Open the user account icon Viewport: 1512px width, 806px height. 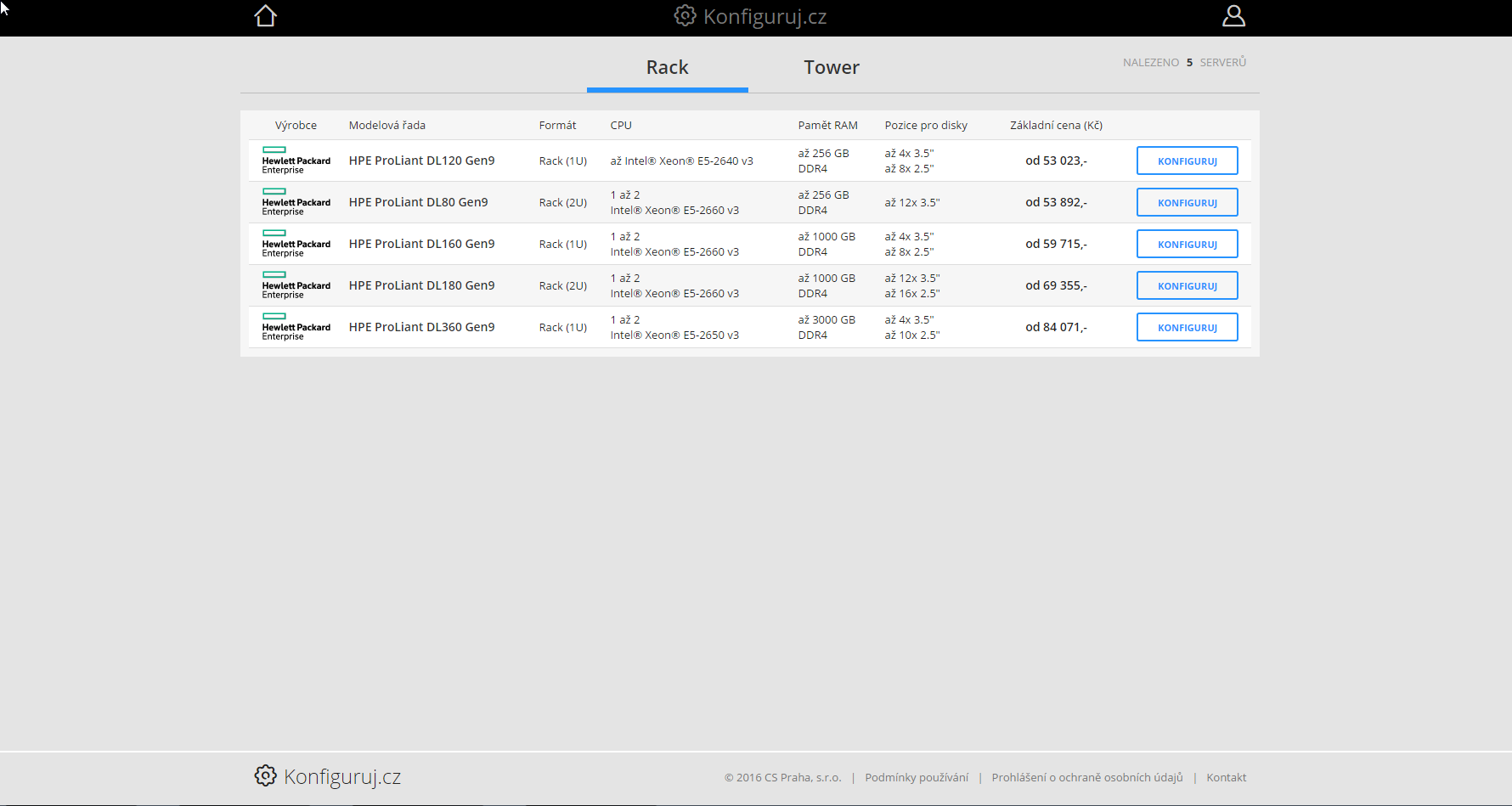point(1233,16)
